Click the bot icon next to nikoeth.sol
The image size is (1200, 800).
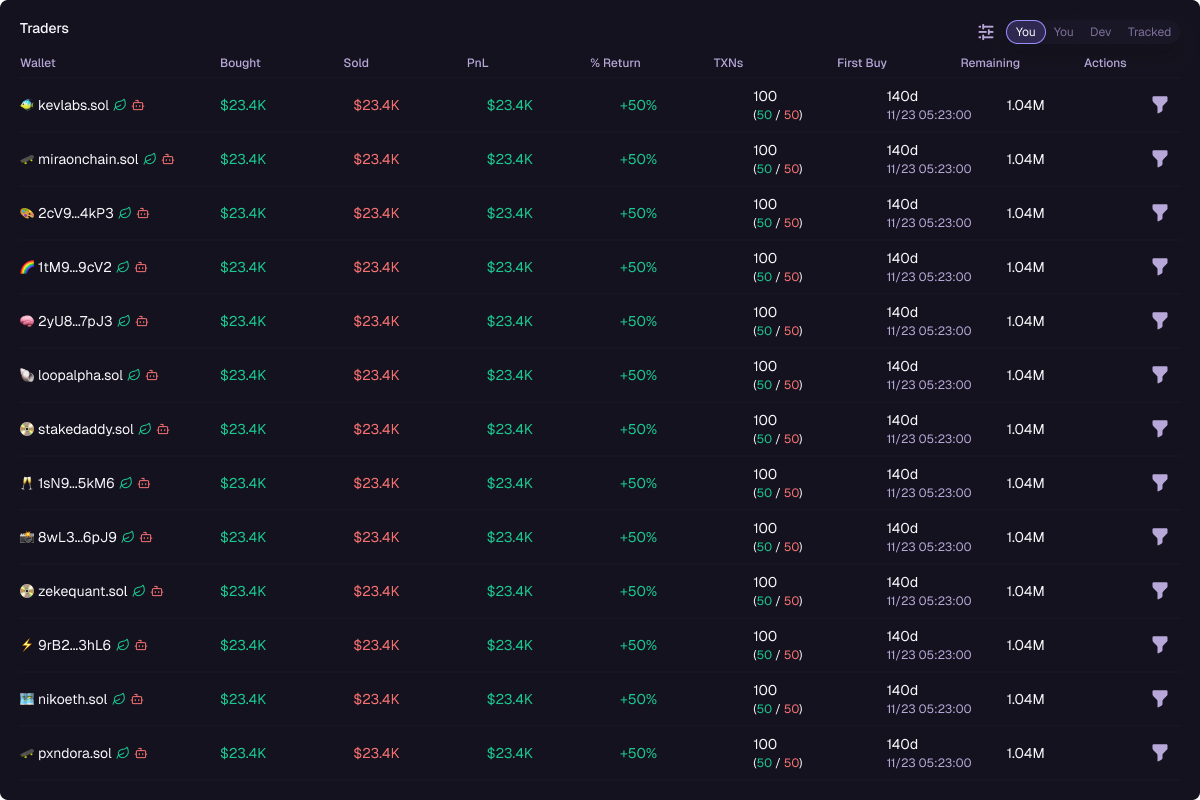(137, 699)
